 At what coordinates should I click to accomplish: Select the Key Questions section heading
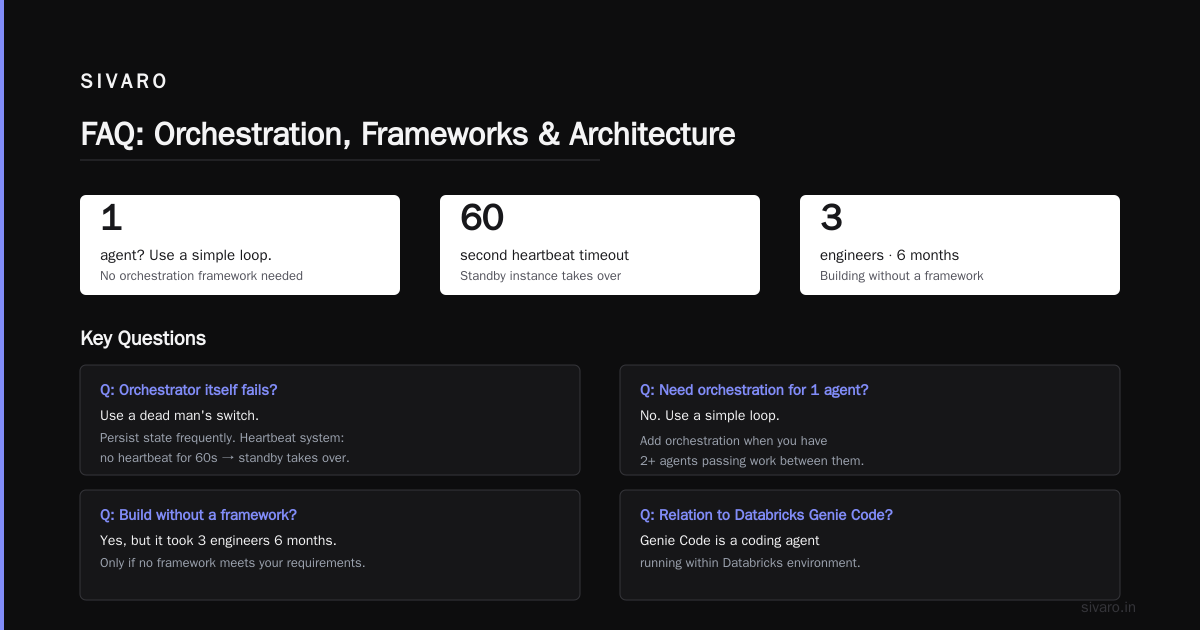click(x=143, y=338)
